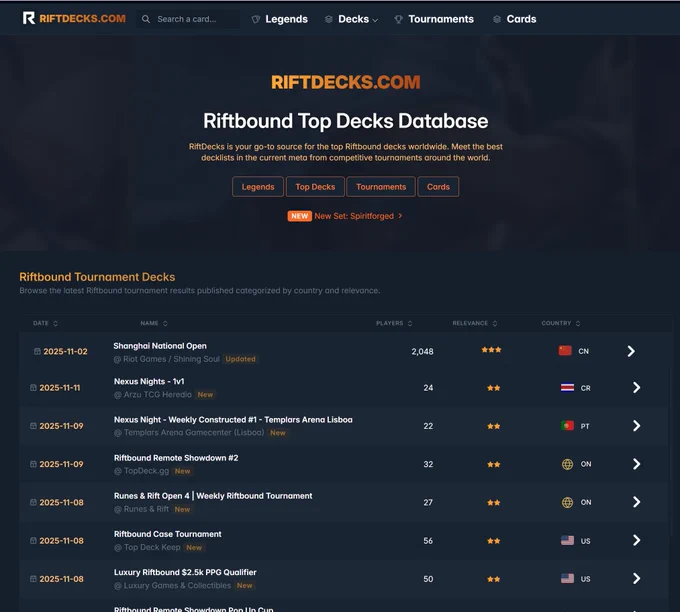
Task: Click RIFTDECKS.COM navbar brand text
Action: [82, 19]
